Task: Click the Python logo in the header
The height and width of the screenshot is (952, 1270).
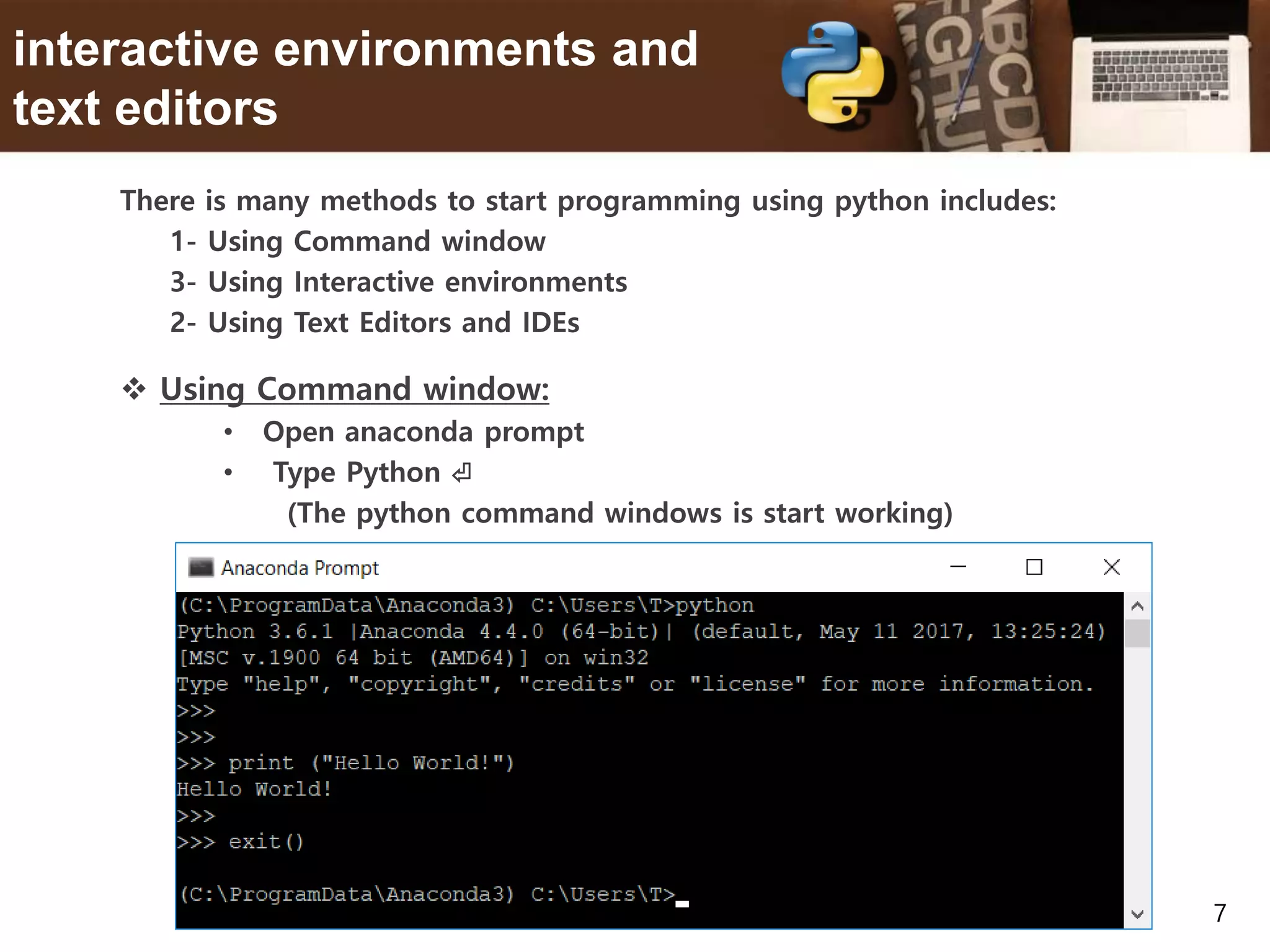Action: [x=833, y=72]
